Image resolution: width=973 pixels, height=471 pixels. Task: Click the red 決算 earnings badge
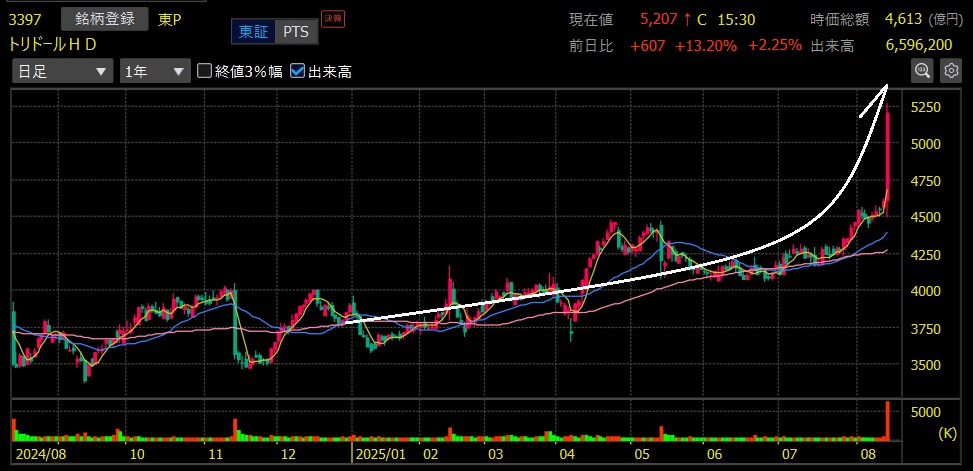332,19
